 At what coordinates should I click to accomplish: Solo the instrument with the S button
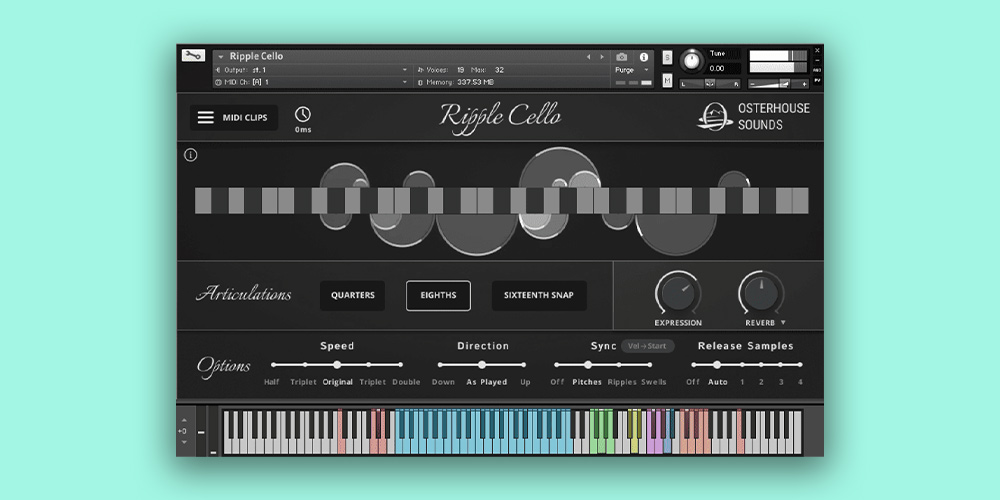[667, 58]
